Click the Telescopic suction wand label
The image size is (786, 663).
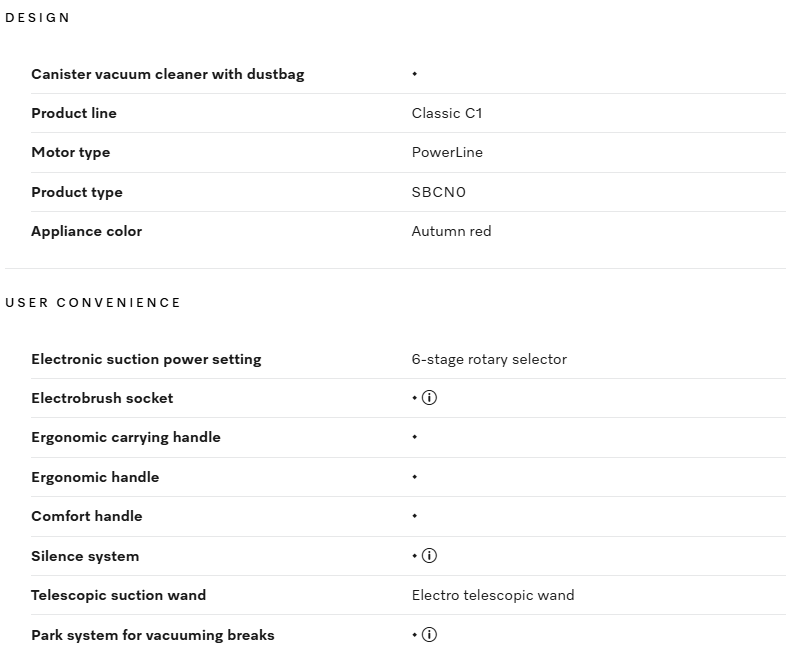[x=119, y=595]
